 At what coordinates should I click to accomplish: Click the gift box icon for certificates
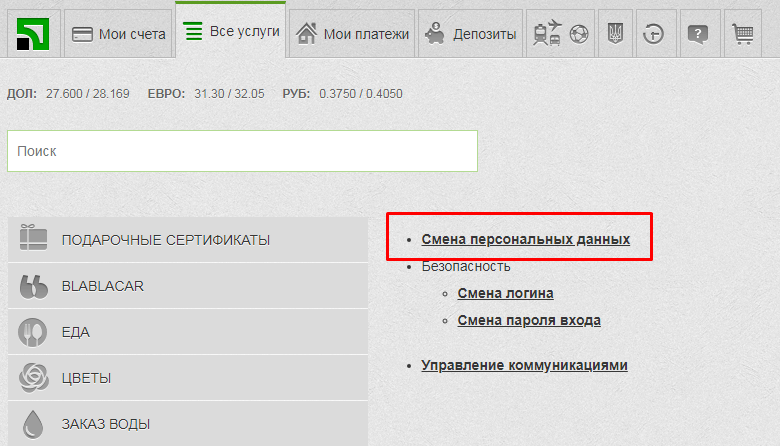click(34, 240)
